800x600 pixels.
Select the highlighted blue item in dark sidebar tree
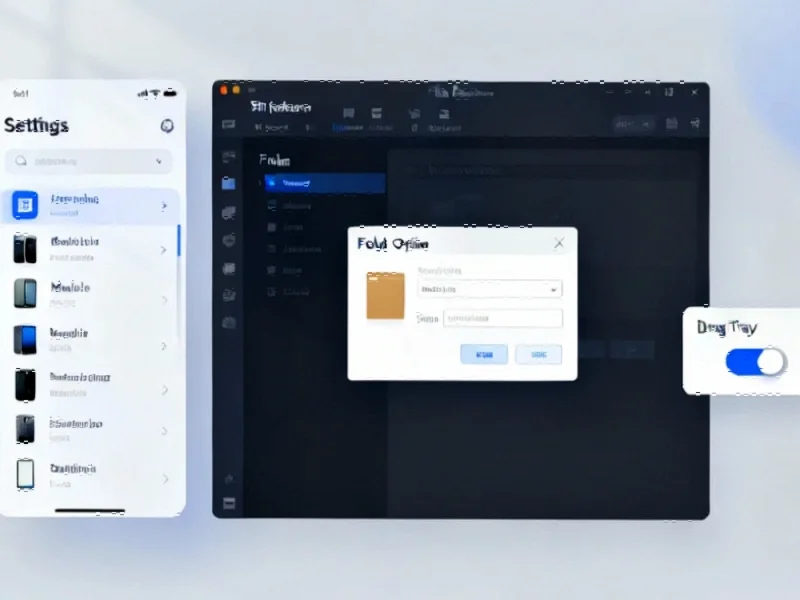322,183
